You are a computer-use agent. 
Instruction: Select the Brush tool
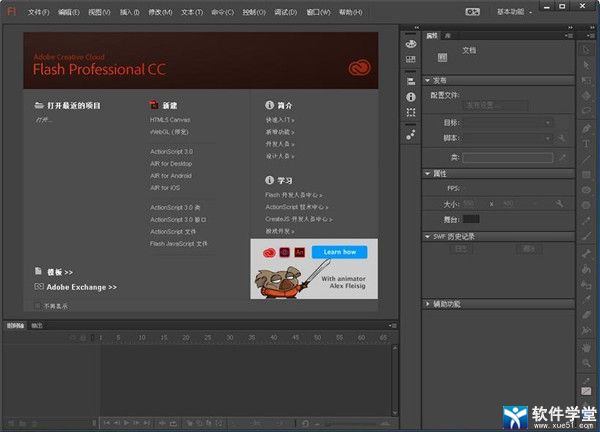pos(586,236)
